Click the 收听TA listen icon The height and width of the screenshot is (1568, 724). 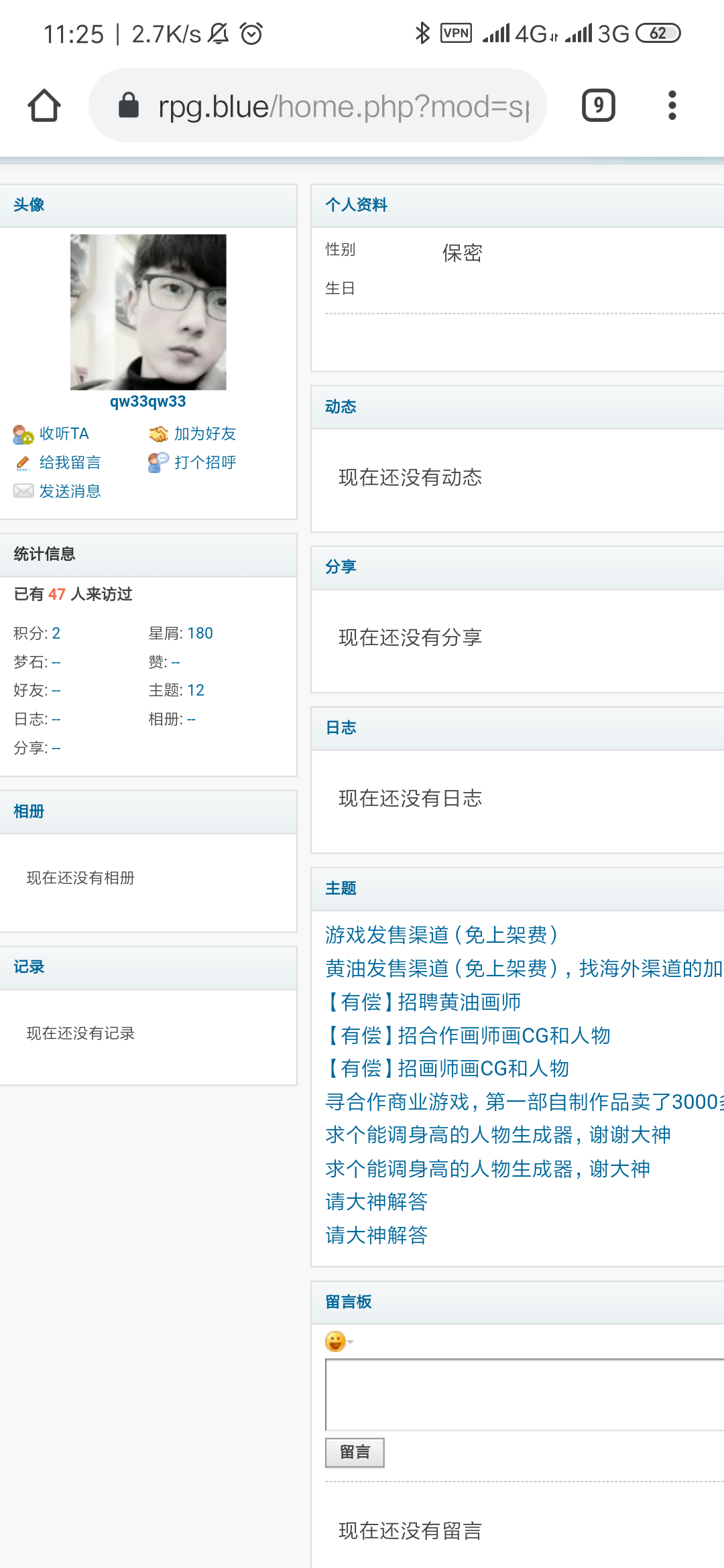coord(23,434)
